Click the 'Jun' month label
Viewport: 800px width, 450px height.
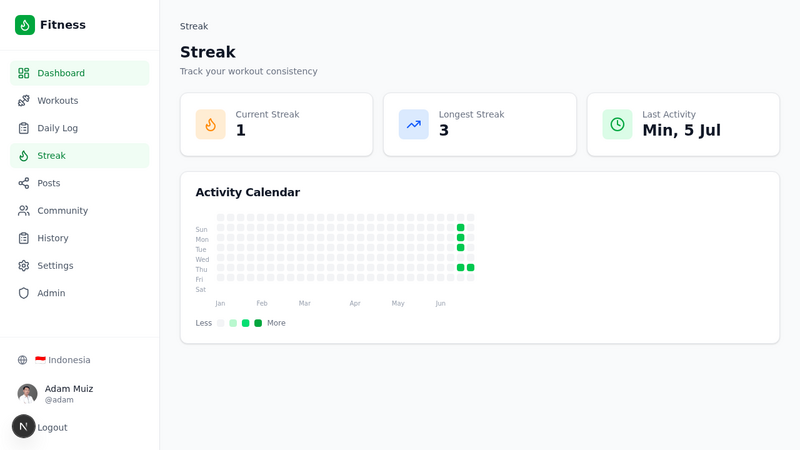coord(440,304)
